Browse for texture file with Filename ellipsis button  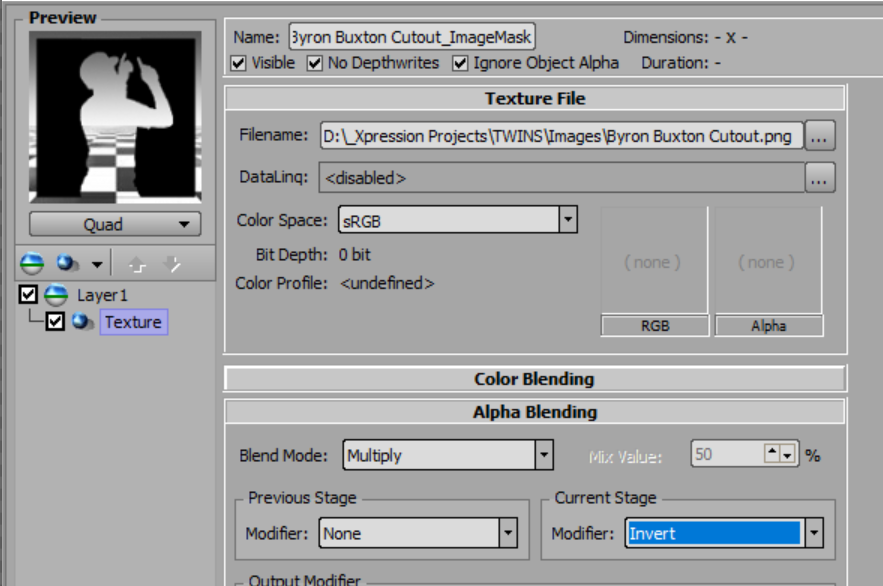(819, 136)
